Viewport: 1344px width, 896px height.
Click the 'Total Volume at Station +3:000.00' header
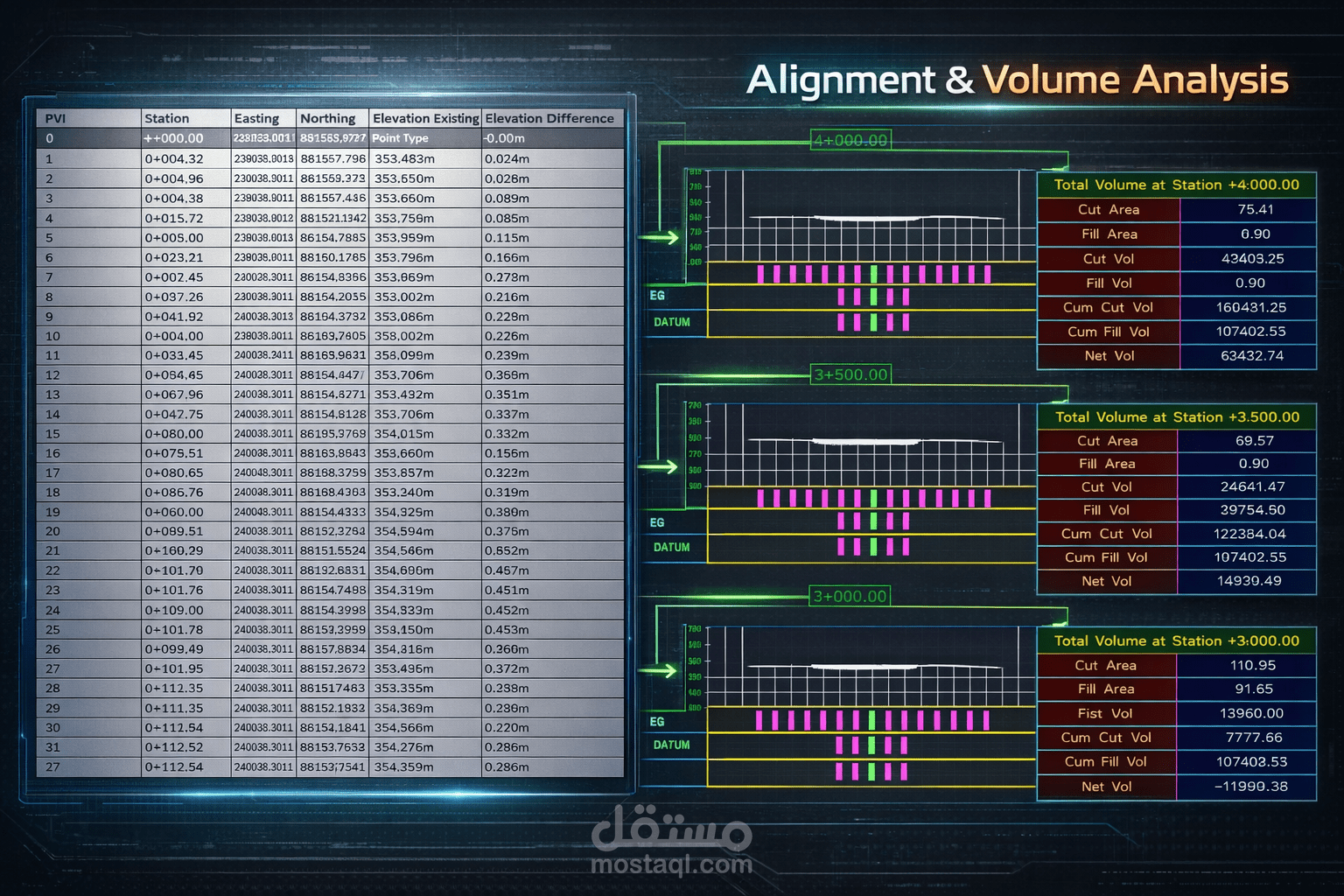(x=1177, y=640)
